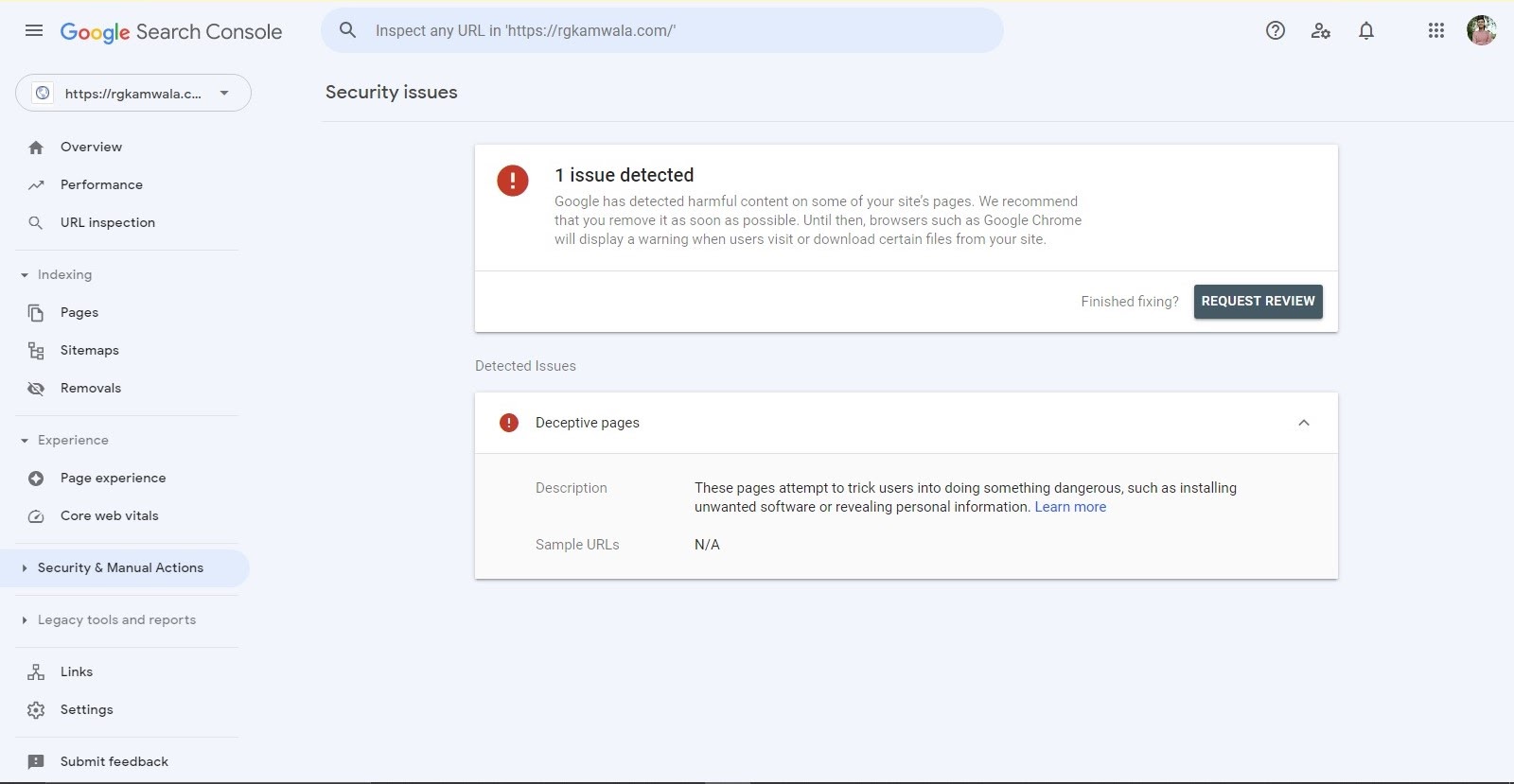Click the 'Detected Issues' label

[525, 366]
